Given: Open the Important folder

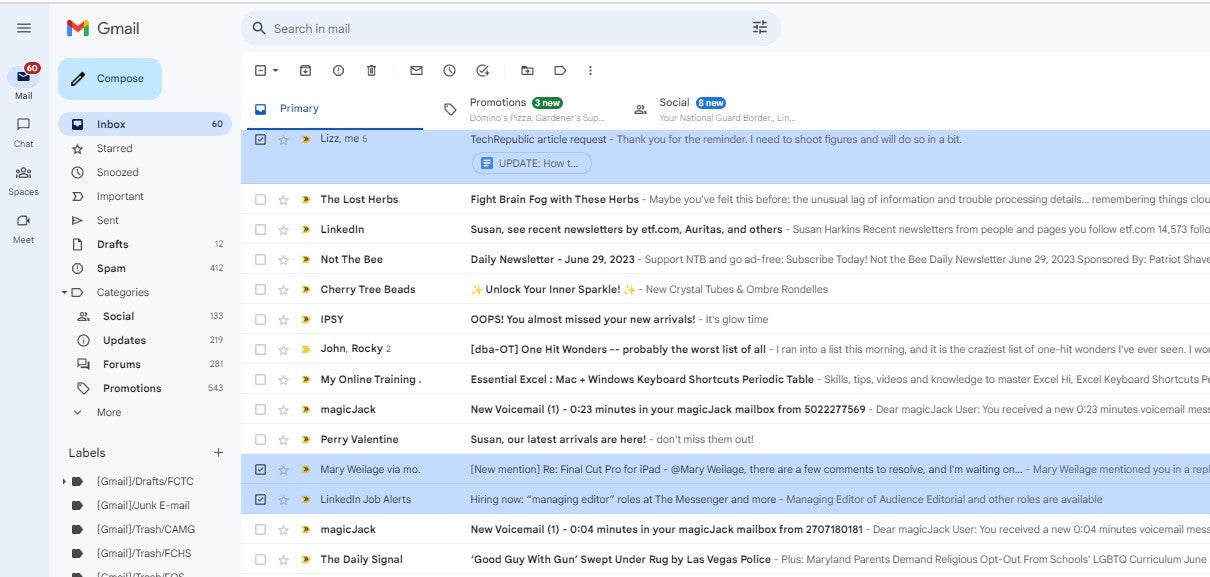Looking at the screenshot, I should pos(145,196).
